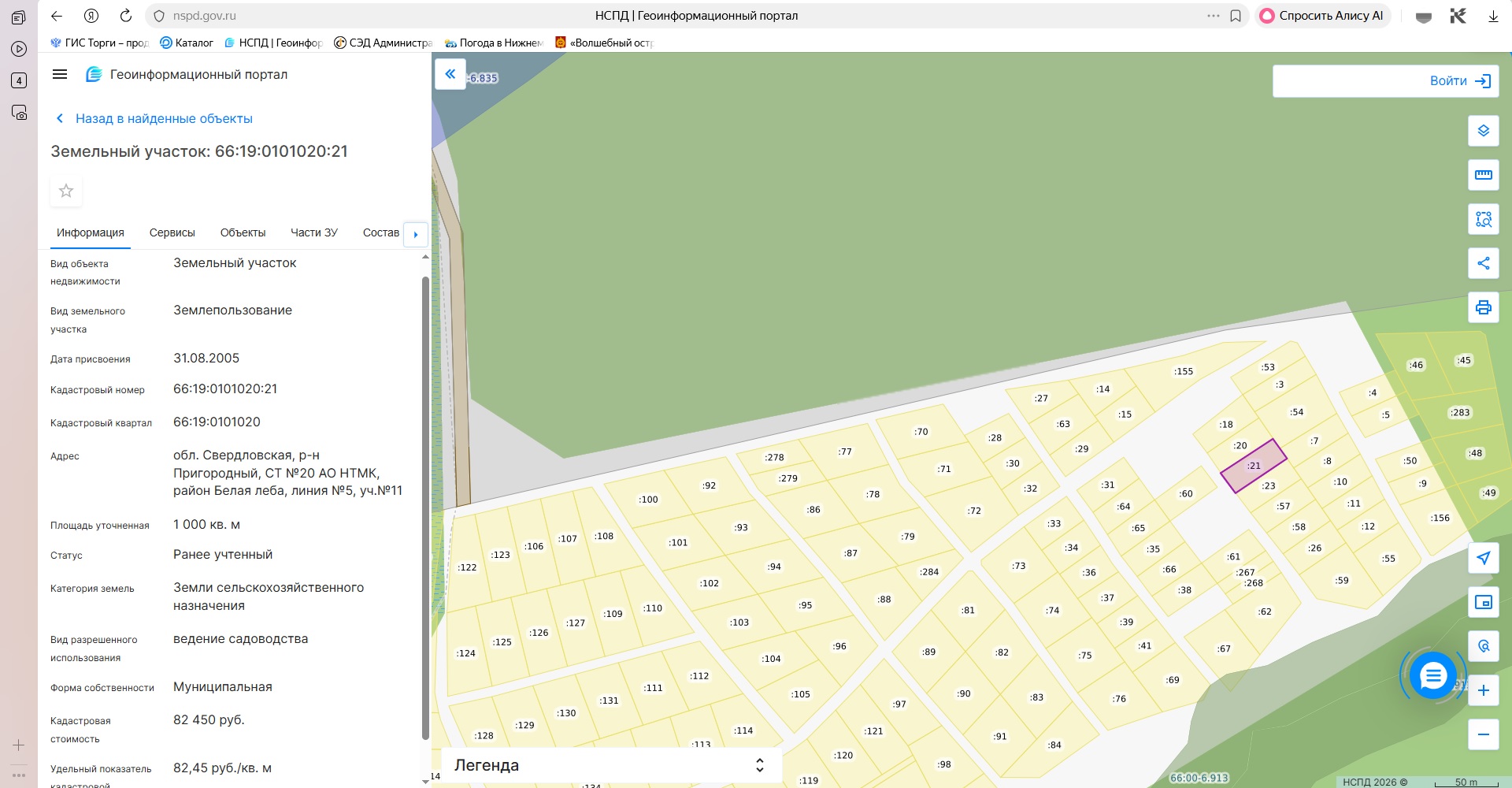The width and height of the screenshot is (1512, 788).
Task: Toggle the minimap overview icon
Action: coord(1483,602)
